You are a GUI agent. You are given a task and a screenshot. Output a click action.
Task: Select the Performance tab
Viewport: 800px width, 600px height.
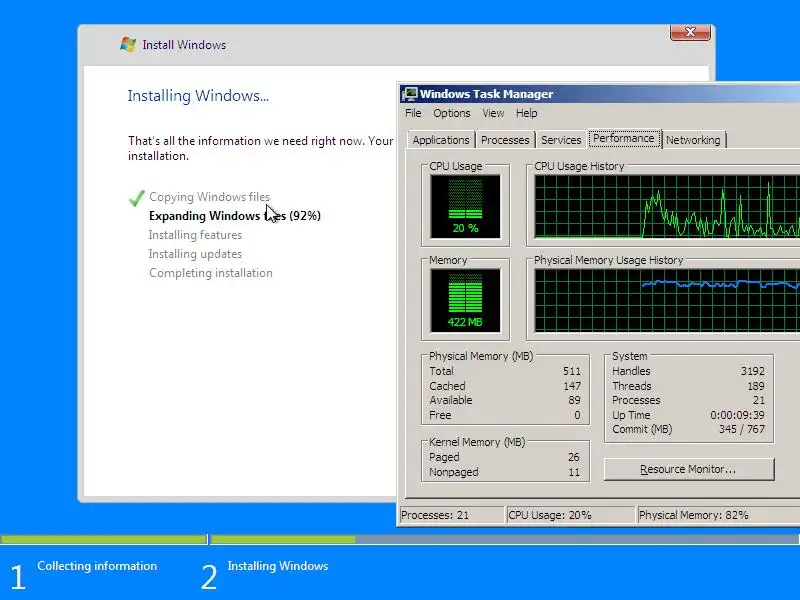(623, 138)
